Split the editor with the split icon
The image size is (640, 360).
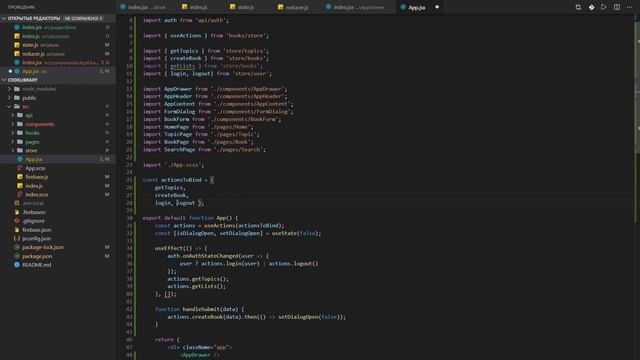click(617, 7)
